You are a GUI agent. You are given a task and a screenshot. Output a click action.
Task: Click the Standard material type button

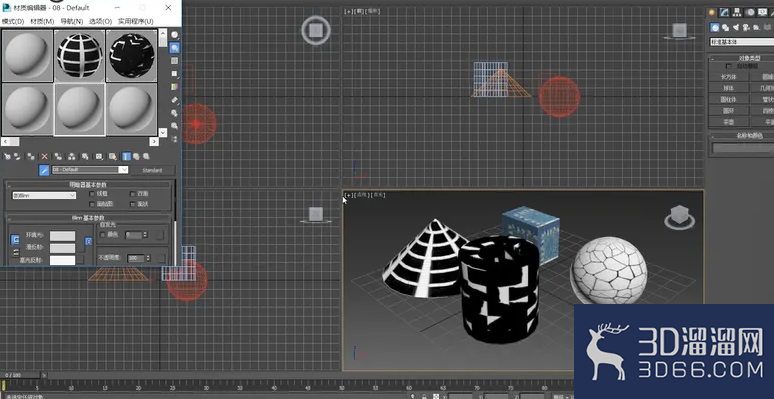pyautogui.click(x=152, y=170)
